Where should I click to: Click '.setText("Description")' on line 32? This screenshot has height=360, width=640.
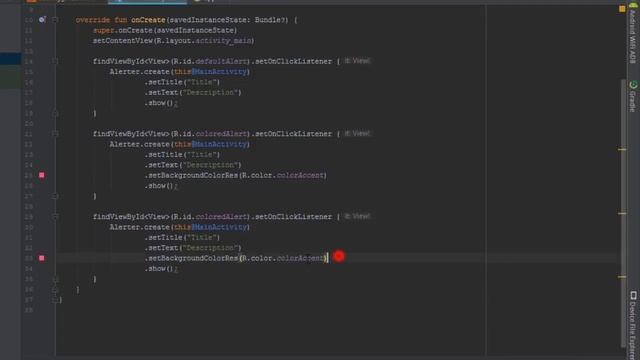click(x=193, y=248)
